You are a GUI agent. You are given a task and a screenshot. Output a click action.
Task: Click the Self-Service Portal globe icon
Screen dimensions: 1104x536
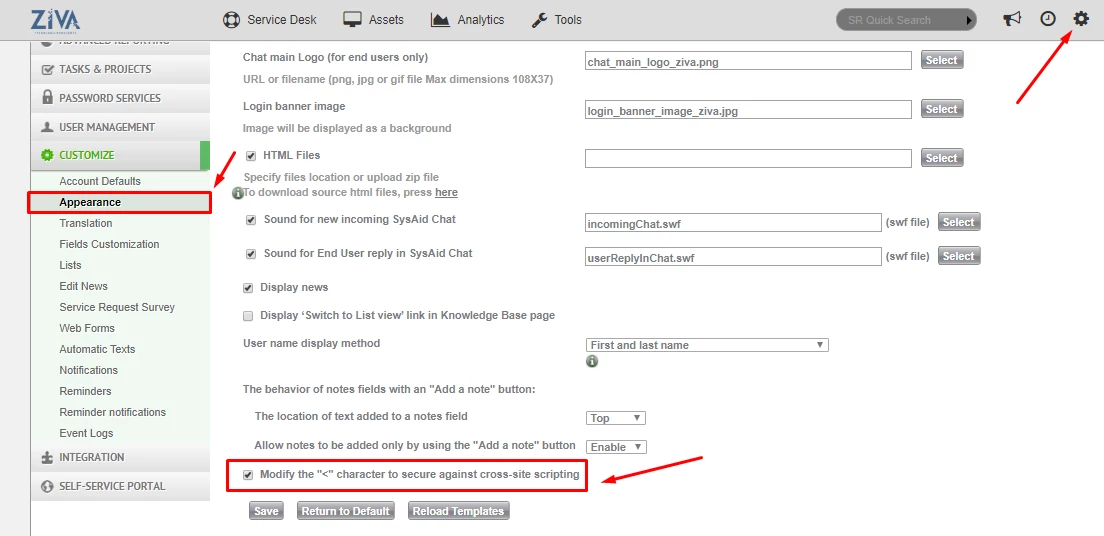click(x=47, y=487)
